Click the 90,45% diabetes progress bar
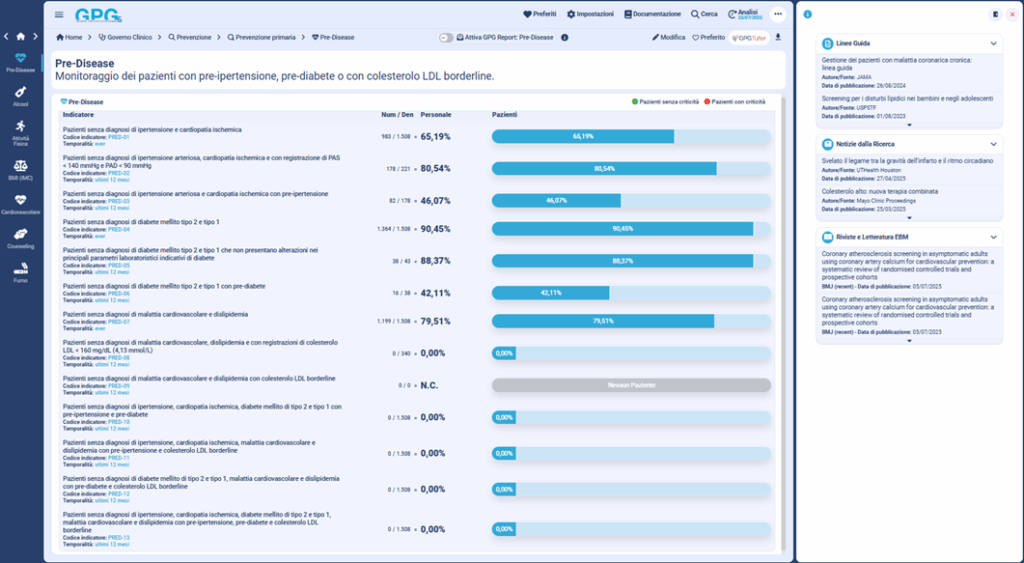This screenshot has width=1024, height=563. [x=630, y=228]
